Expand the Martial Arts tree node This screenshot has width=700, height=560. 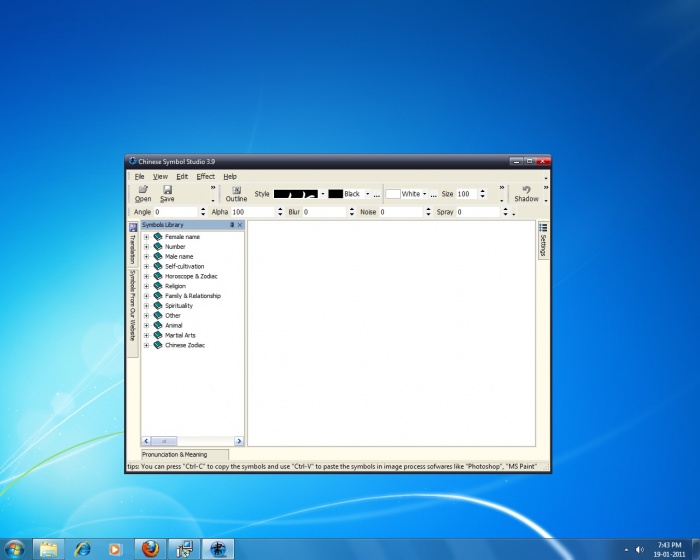[x=146, y=335]
